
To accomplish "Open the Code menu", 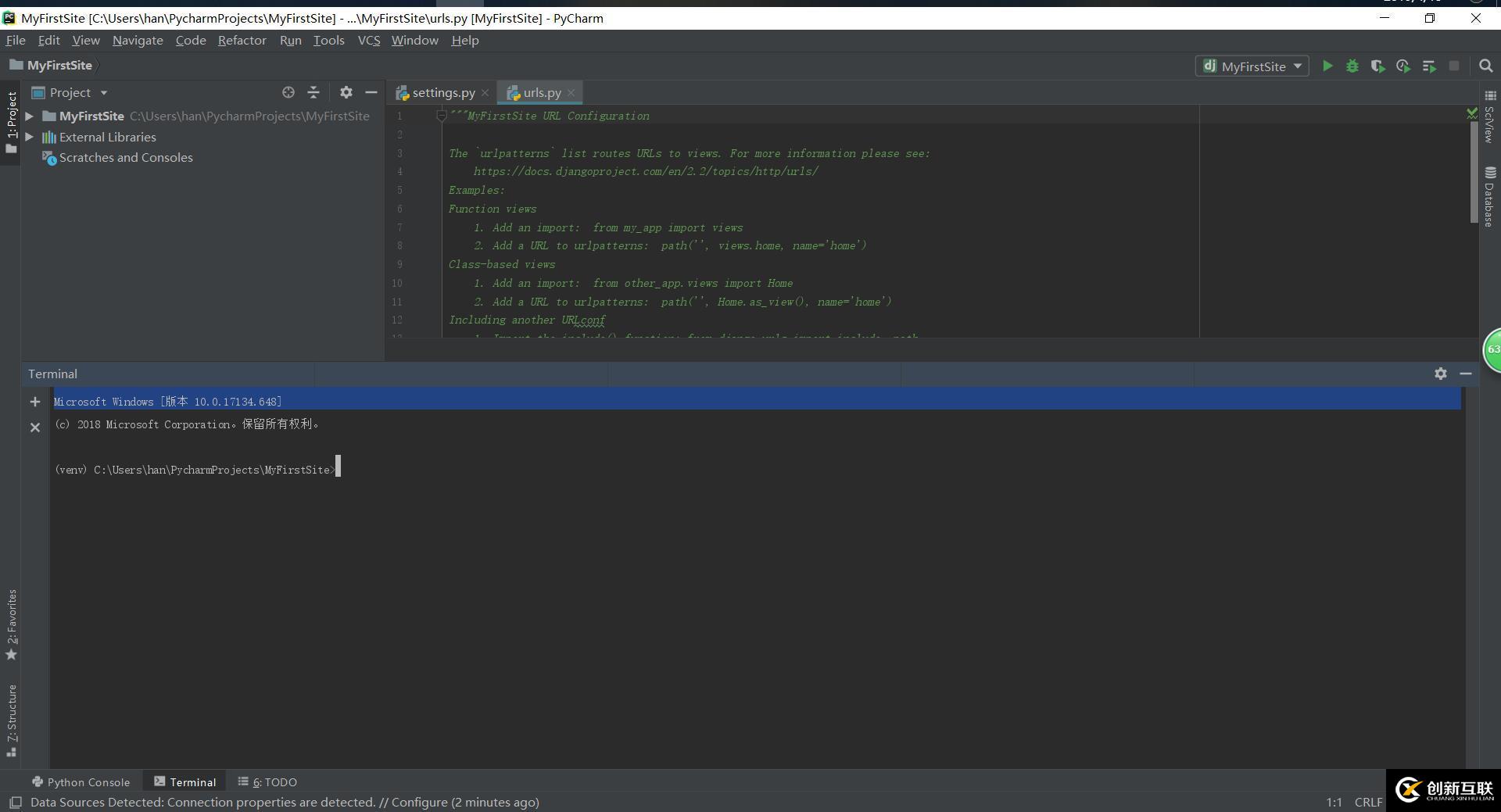I will coord(191,41).
